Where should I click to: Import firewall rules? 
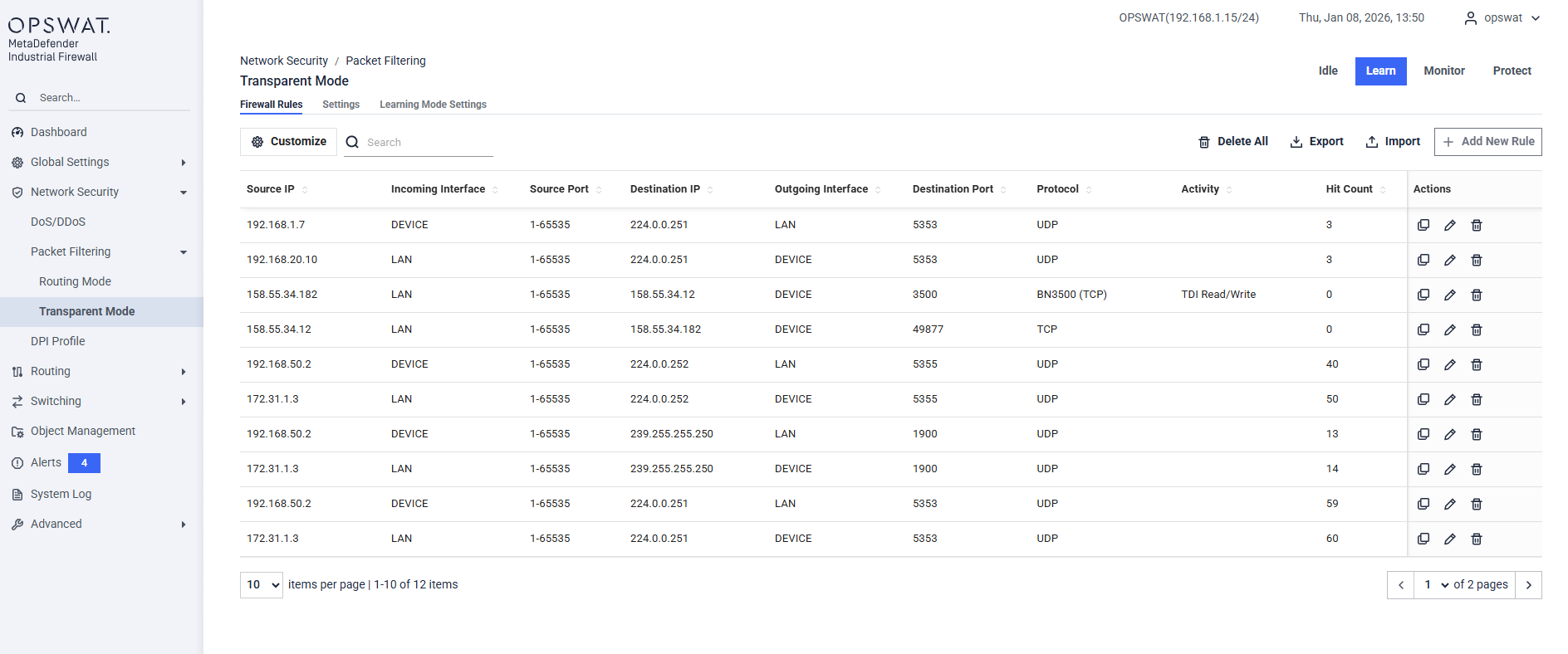(1393, 142)
